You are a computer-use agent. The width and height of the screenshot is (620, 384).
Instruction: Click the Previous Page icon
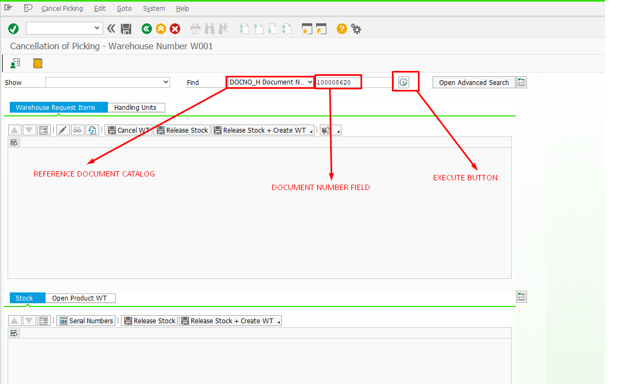pos(259,28)
